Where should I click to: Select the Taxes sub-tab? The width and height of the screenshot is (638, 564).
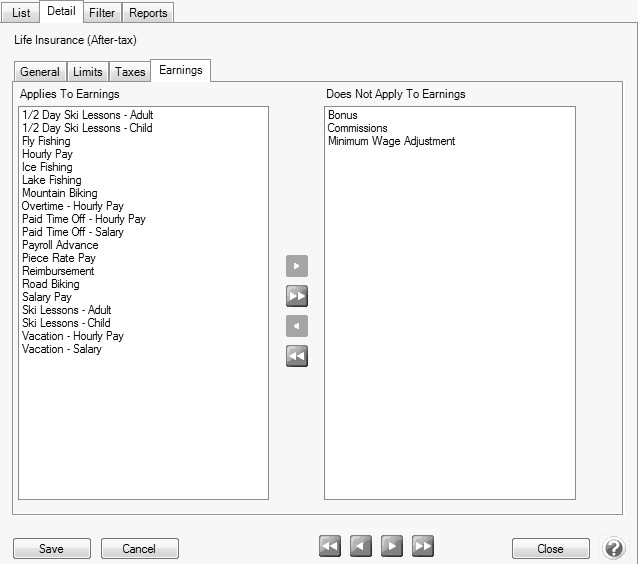coord(130,72)
